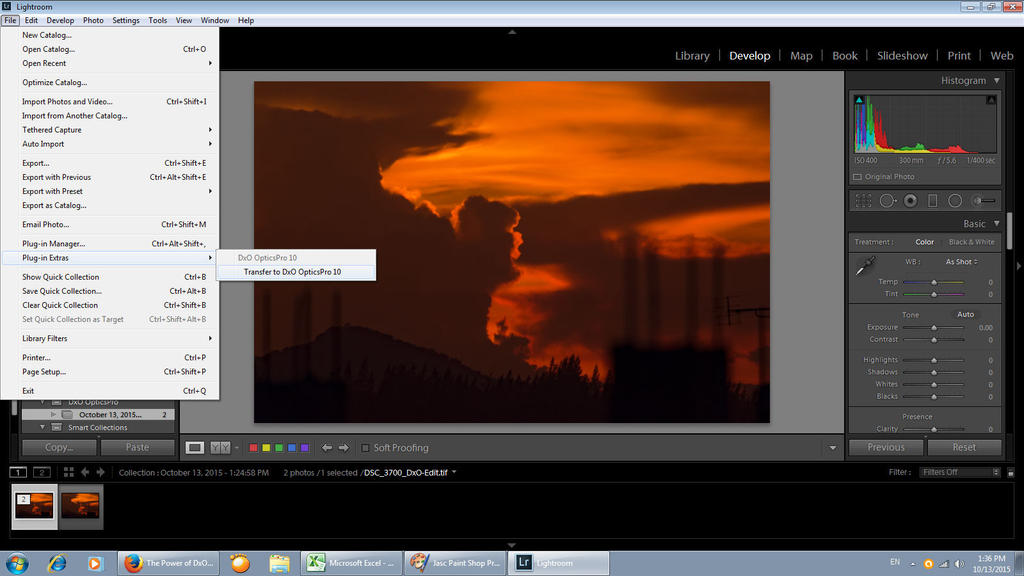Enable the Soft Proofing checkbox
Viewport: 1024px width, 576px height.
coord(366,448)
